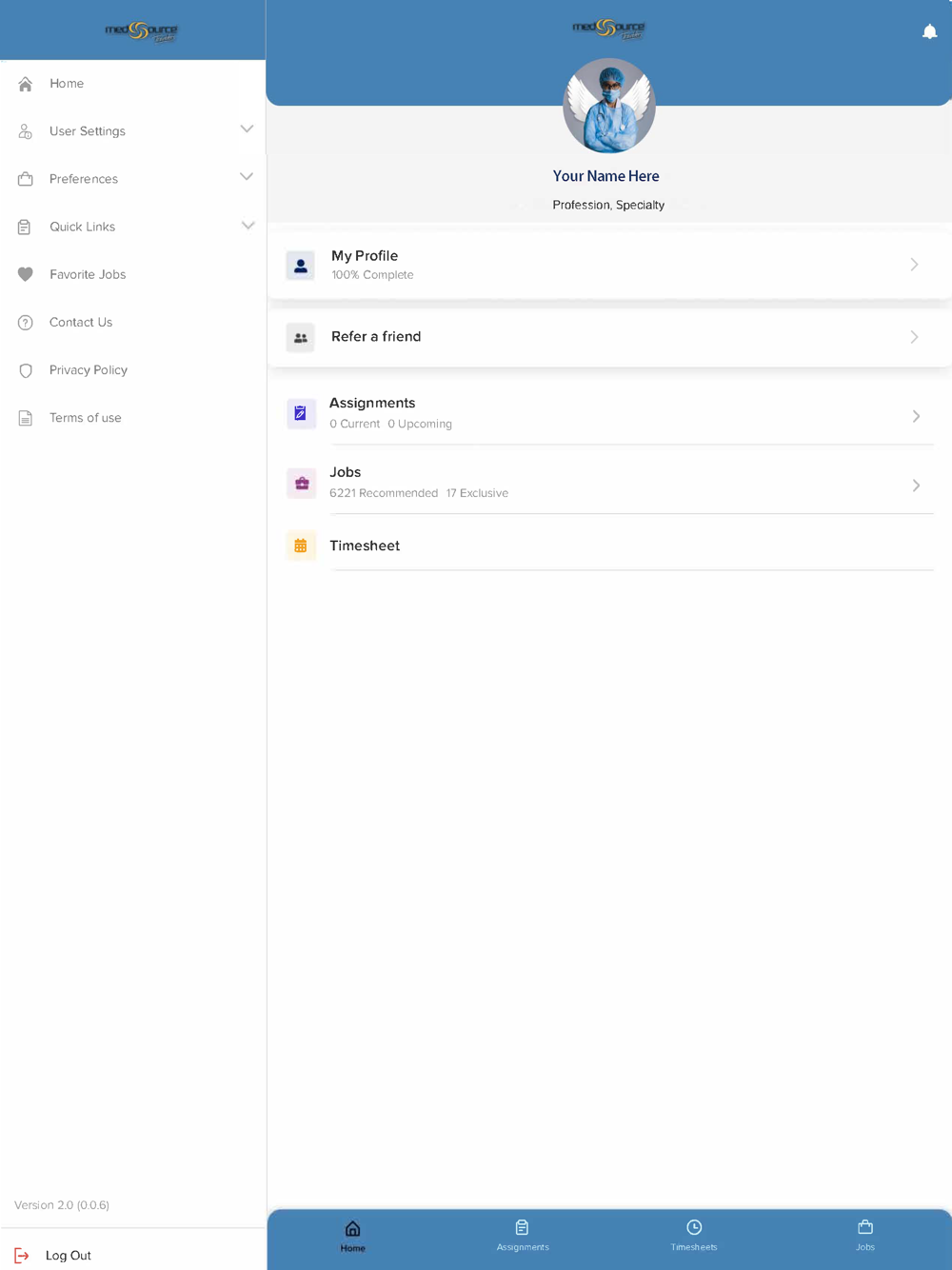Click the '6221 Recommended' jobs count

pyautogui.click(x=384, y=493)
